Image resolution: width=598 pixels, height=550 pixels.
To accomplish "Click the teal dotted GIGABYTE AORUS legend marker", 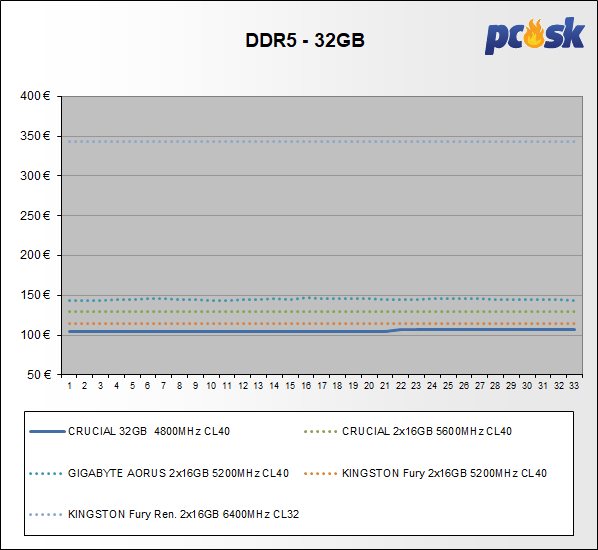I will [46, 474].
